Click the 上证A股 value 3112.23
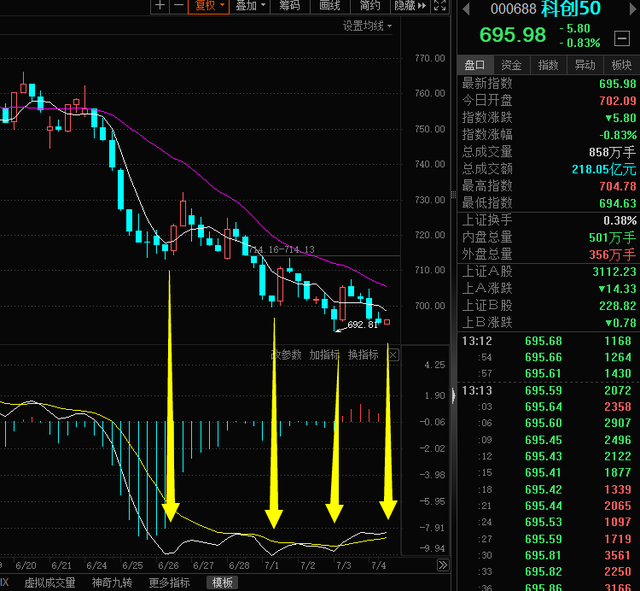The width and height of the screenshot is (640, 591). [614, 271]
